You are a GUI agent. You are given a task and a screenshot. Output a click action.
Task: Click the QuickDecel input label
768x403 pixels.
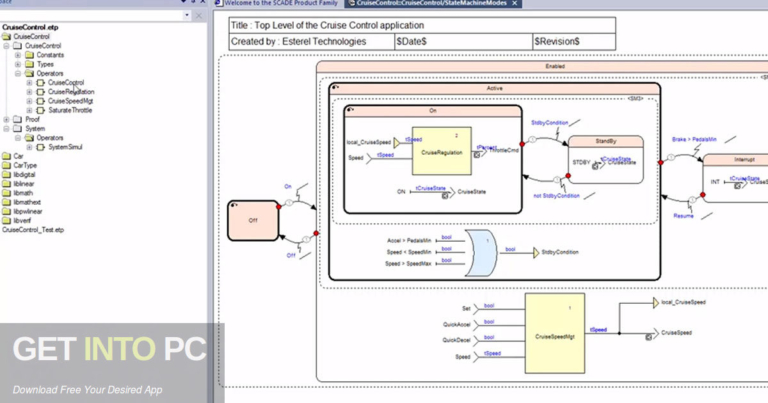pyautogui.click(x=456, y=340)
